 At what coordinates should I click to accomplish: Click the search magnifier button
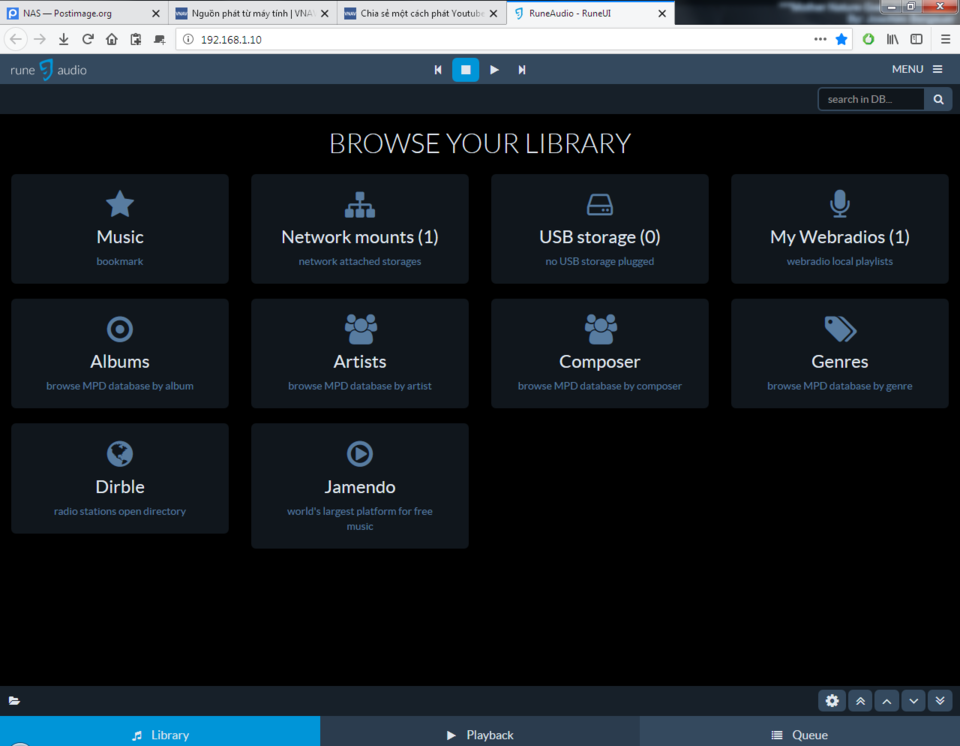point(938,99)
